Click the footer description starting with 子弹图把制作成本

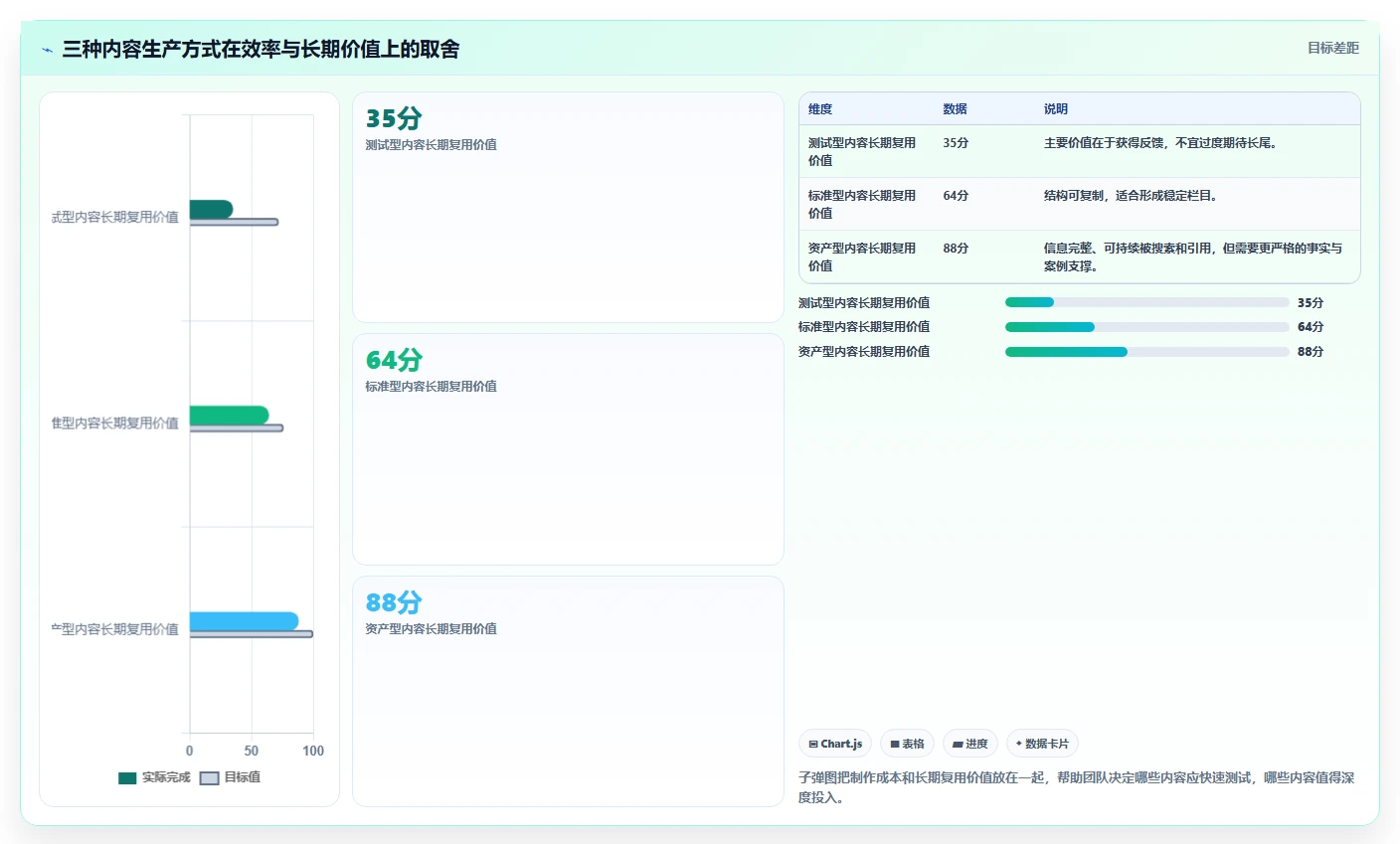[1077, 787]
